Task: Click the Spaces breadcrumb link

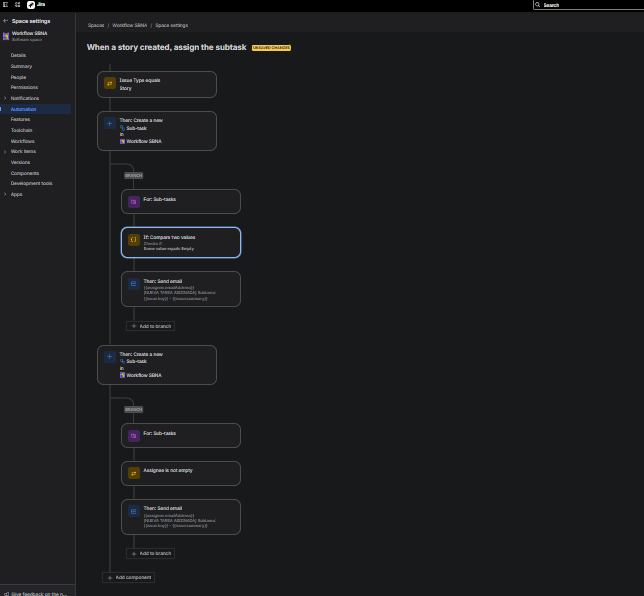Action: 96,25
